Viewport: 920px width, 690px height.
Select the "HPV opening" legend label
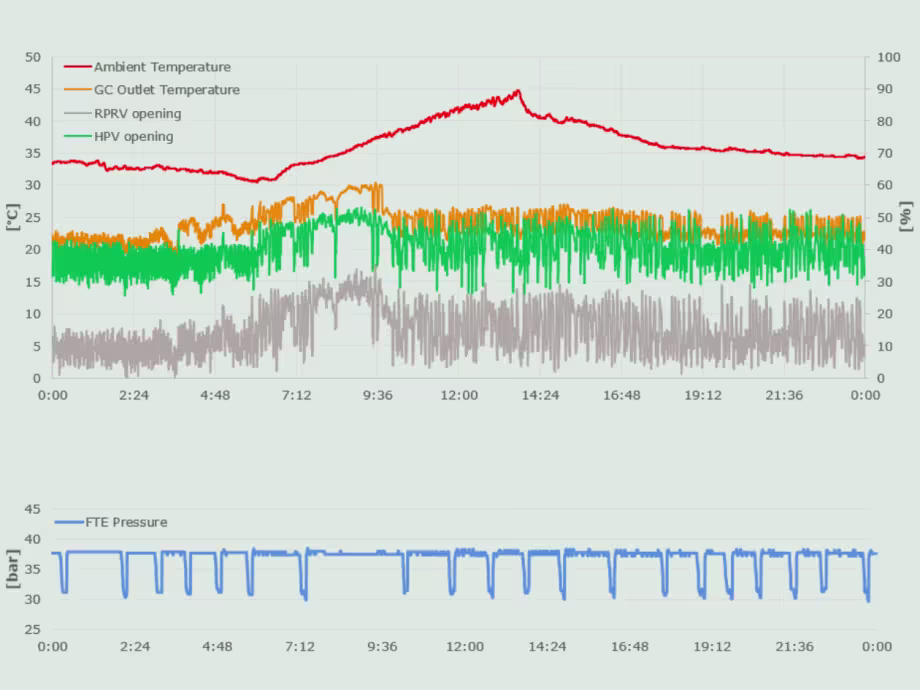pyautogui.click(x=134, y=136)
